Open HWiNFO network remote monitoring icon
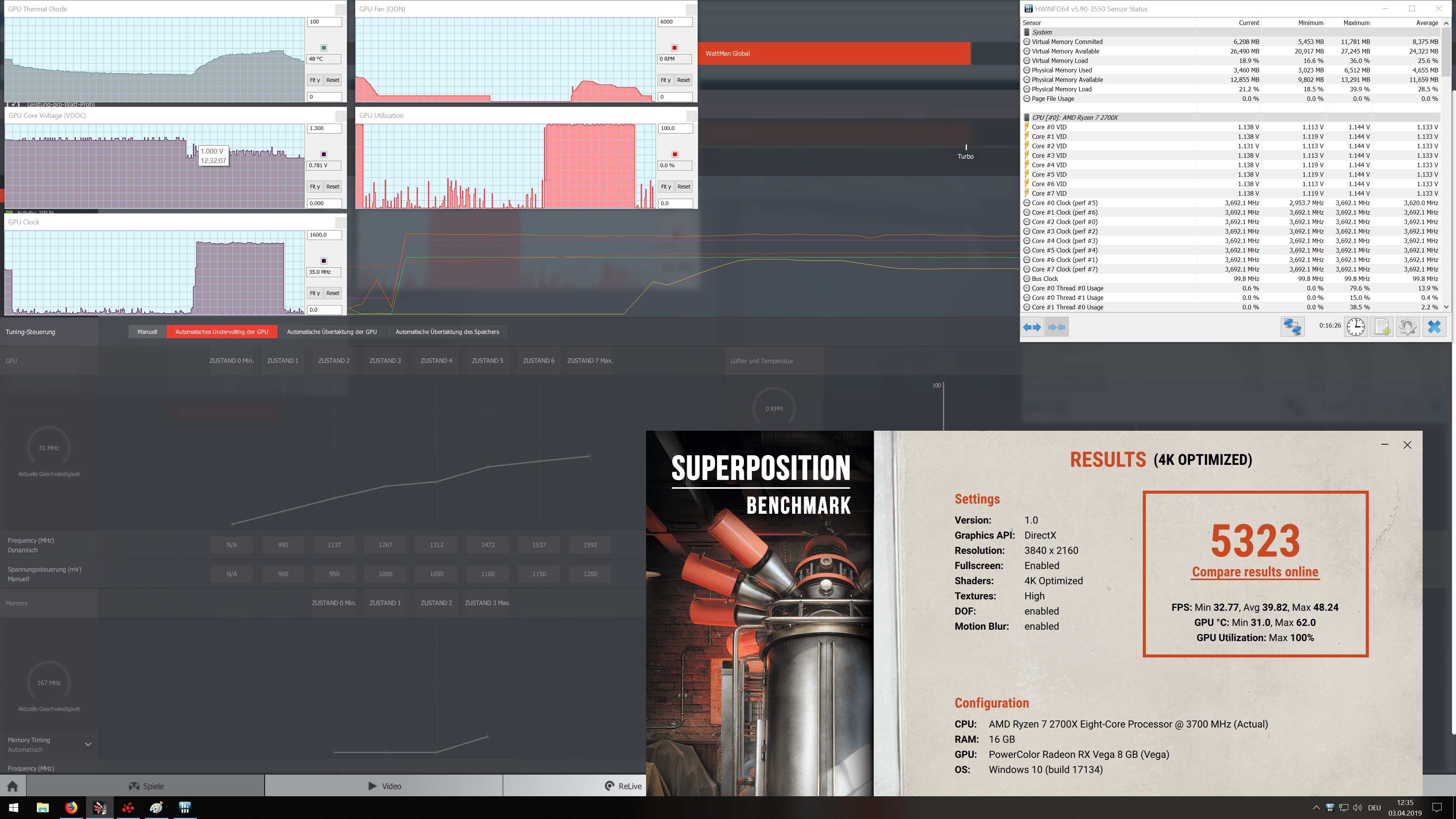The height and width of the screenshot is (819, 1456). click(1292, 327)
